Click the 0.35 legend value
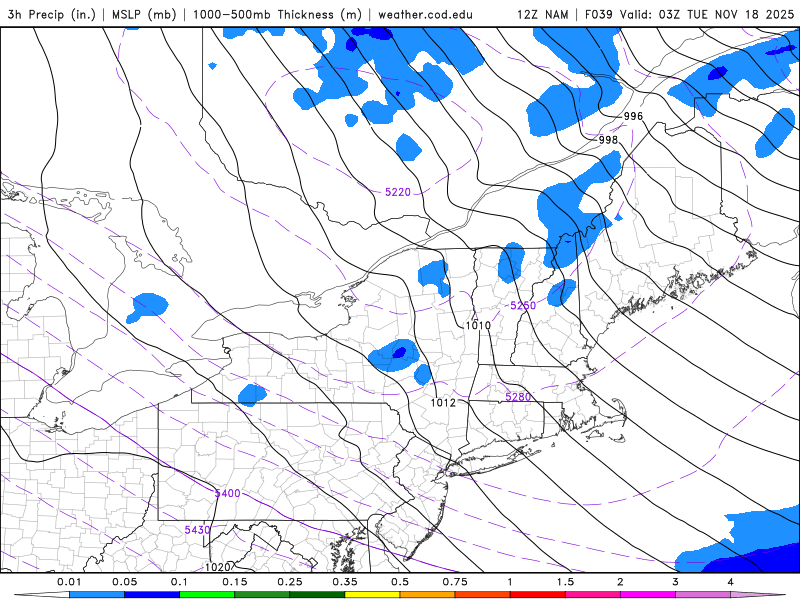This screenshot has height=600, width=800. point(345,582)
